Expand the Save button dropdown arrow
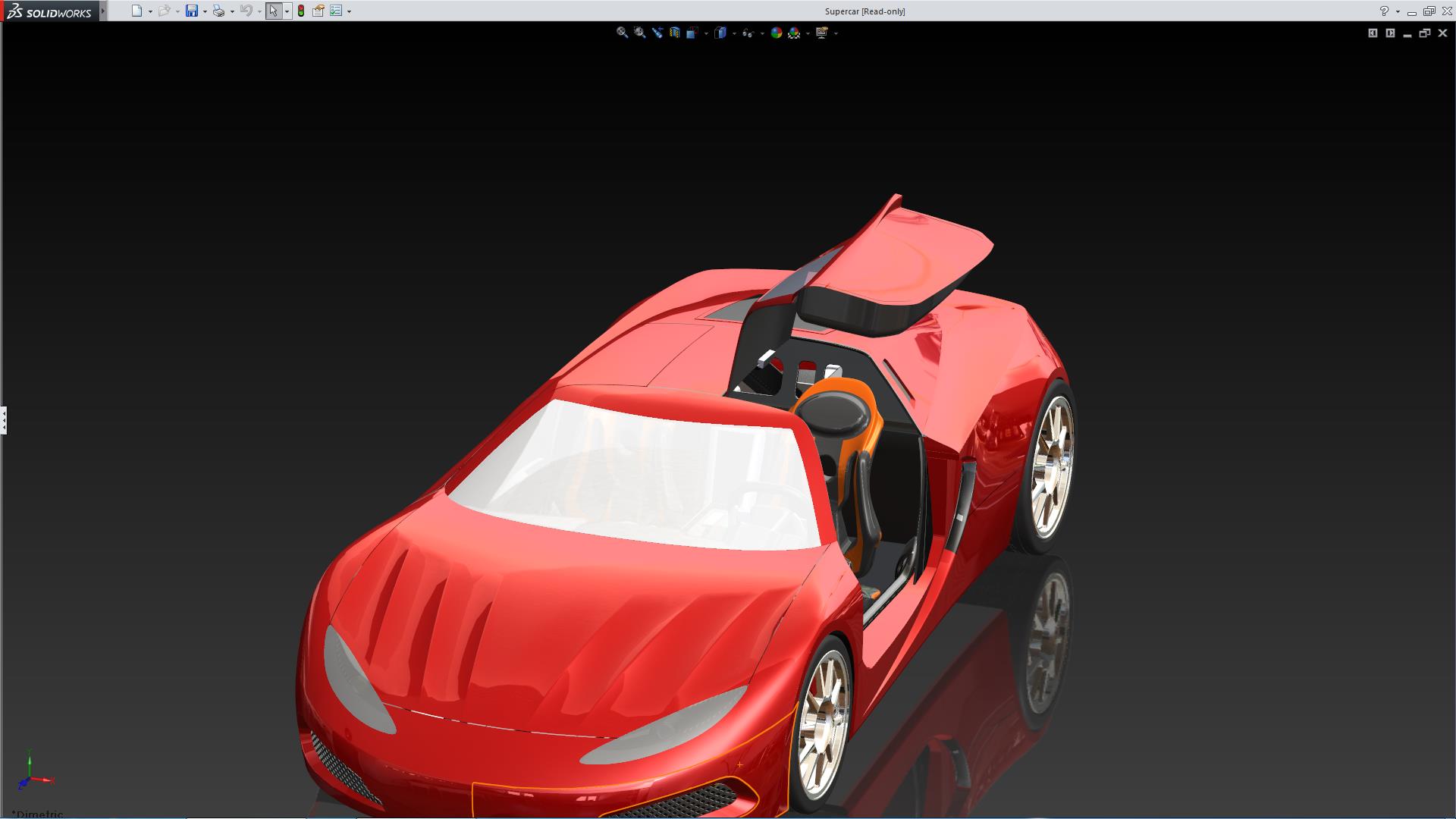The height and width of the screenshot is (819, 1456). tap(205, 11)
